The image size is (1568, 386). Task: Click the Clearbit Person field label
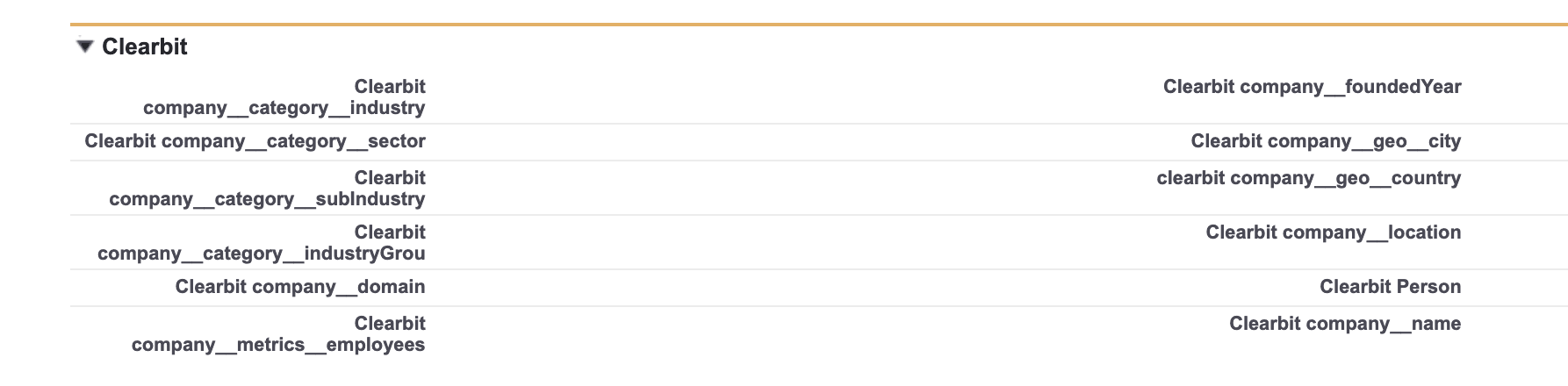click(1390, 287)
